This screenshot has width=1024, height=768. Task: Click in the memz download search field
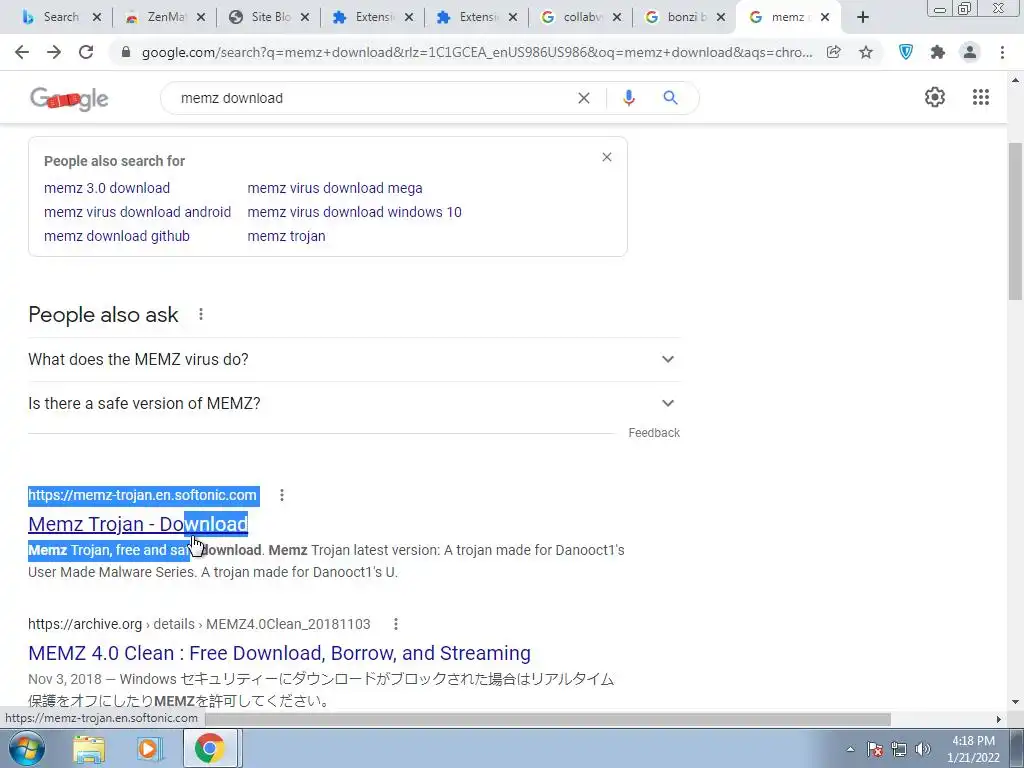click(x=372, y=98)
